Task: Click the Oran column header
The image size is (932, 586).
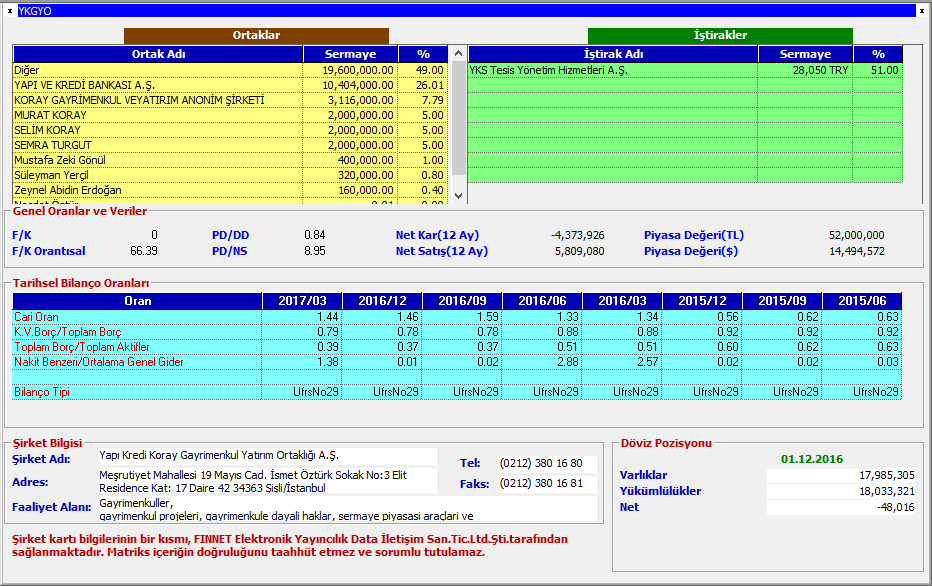Action: coord(137,301)
